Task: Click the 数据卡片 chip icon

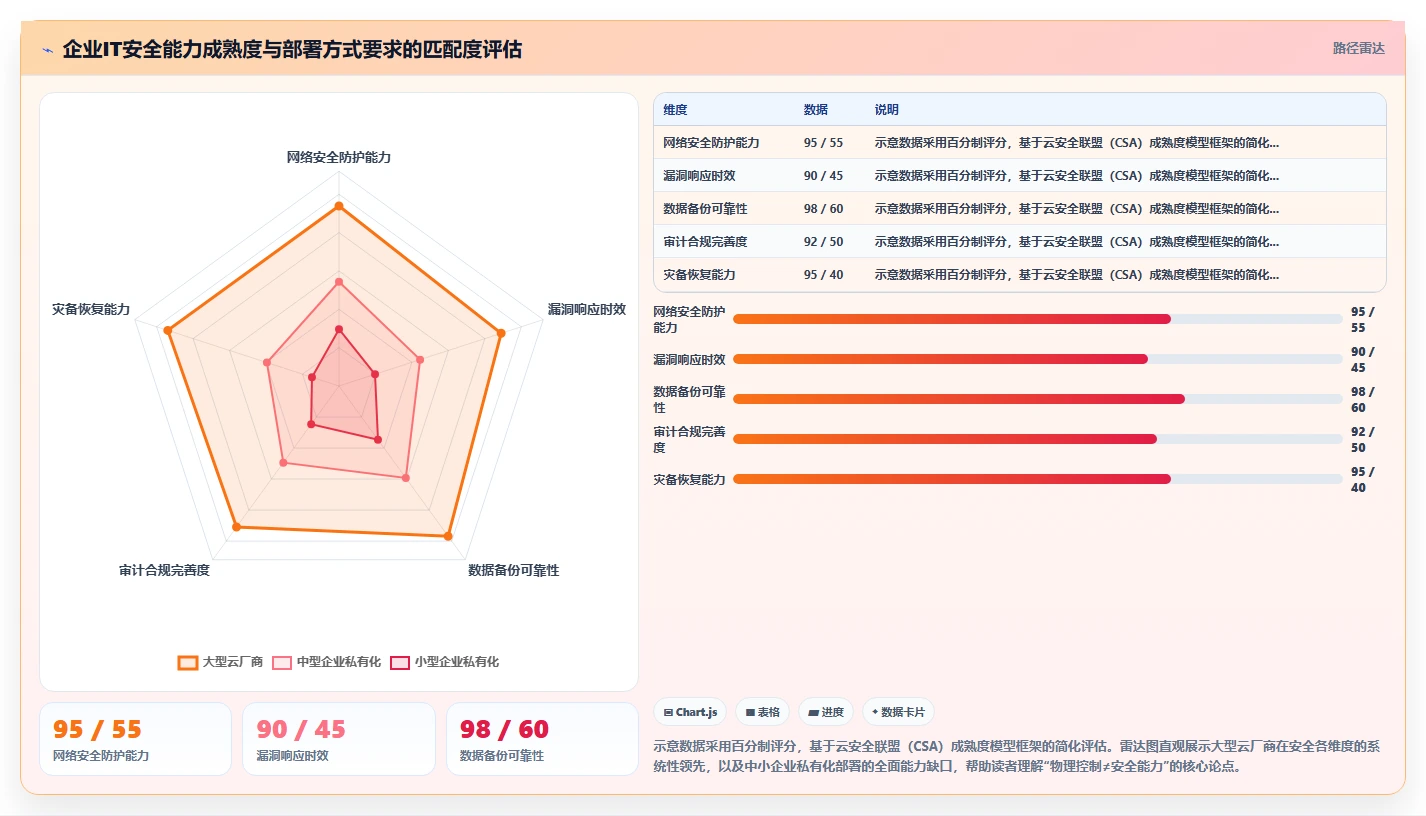Action: point(875,713)
